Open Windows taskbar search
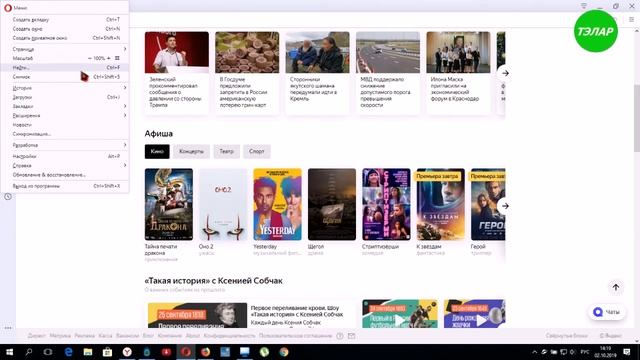The height and width of the screenshot is (360, 640). [29, 352]
